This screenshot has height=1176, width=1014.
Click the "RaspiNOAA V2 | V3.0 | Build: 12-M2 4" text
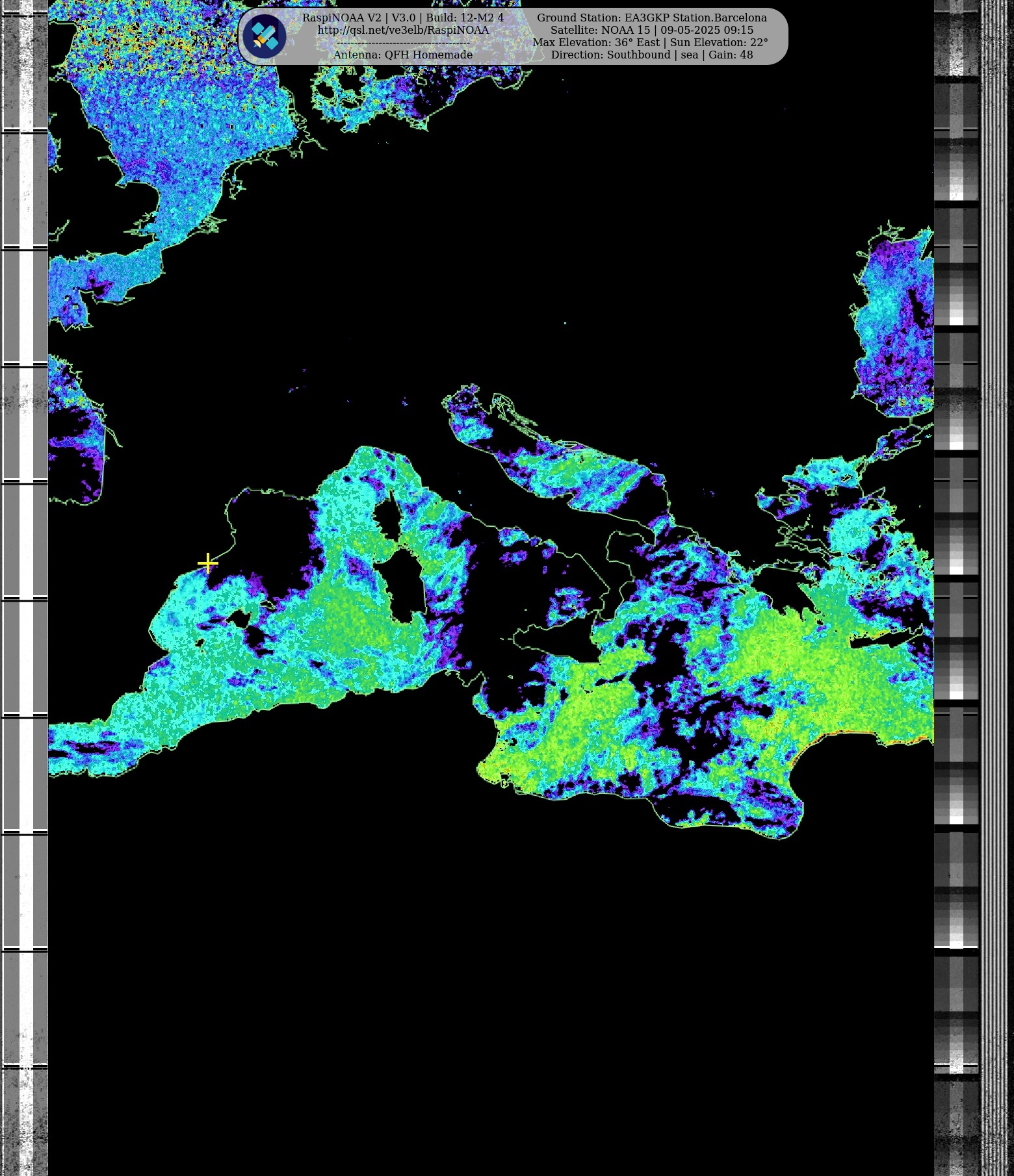tap(403, 18)
